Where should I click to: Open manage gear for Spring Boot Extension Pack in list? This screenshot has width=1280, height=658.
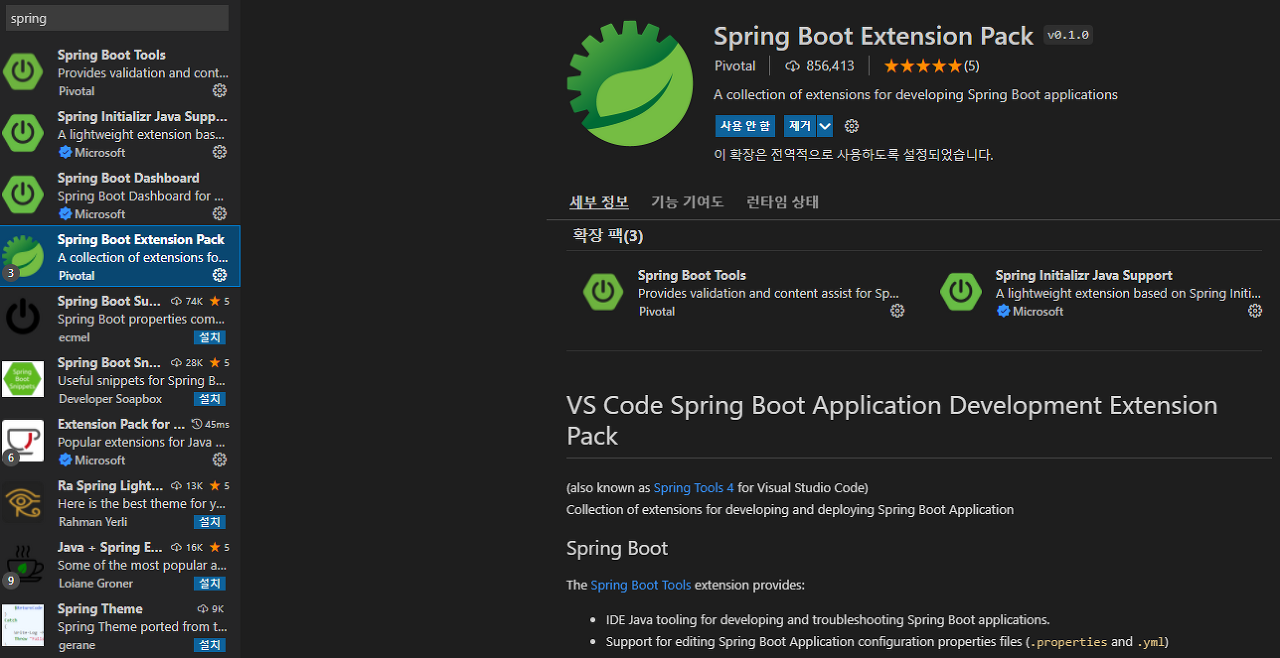click(220, 275)
